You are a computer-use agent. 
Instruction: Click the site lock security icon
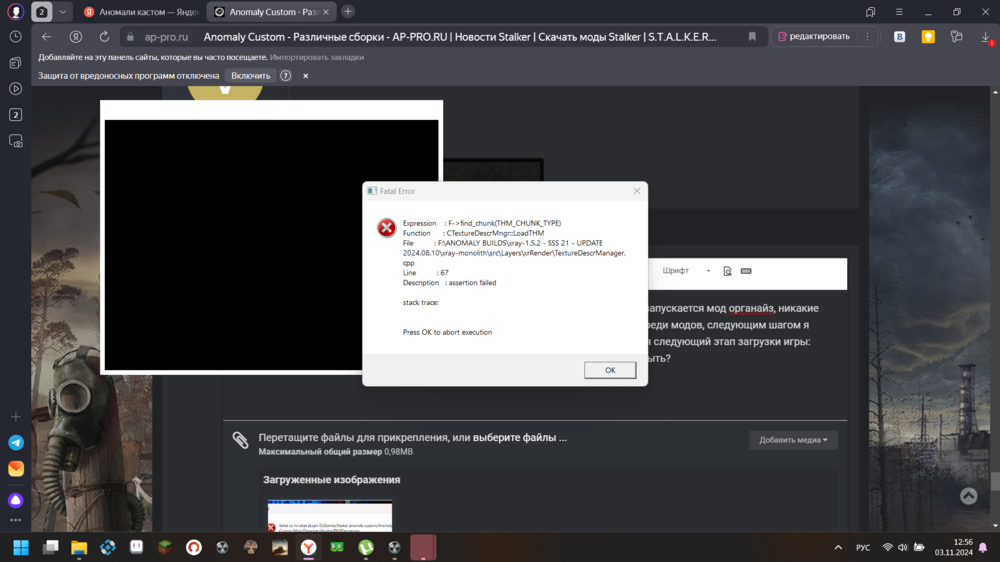[x=130, y=37]
